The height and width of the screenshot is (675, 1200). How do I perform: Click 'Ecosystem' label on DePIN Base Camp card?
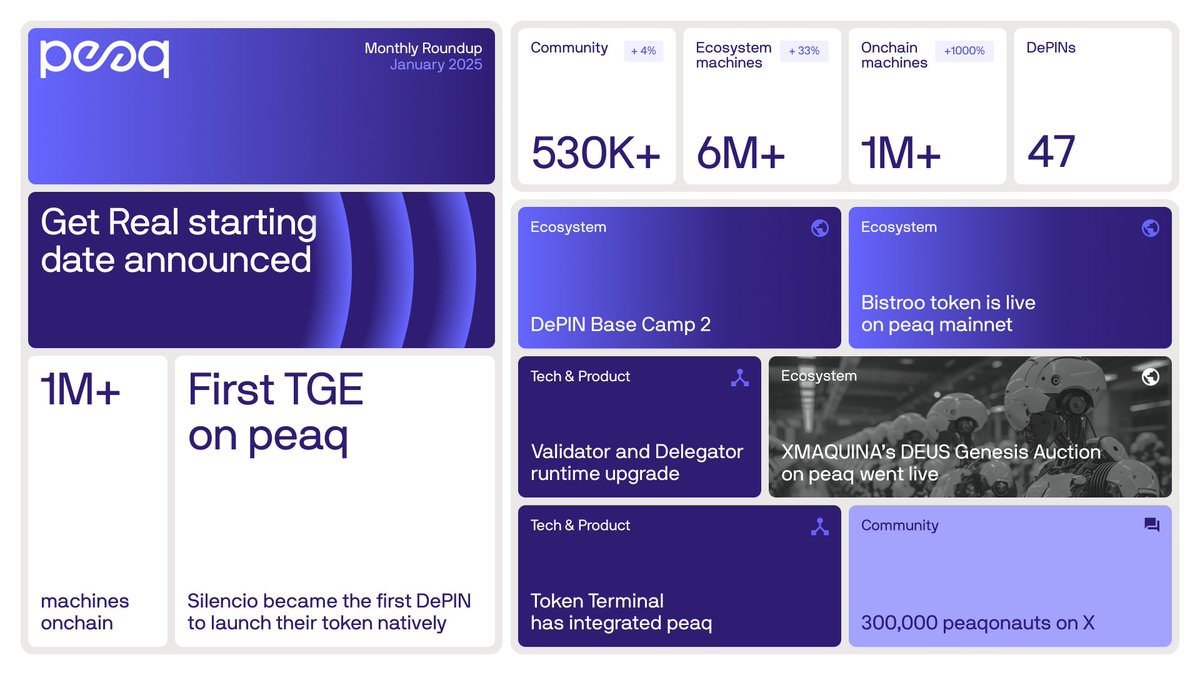[568, 228]
